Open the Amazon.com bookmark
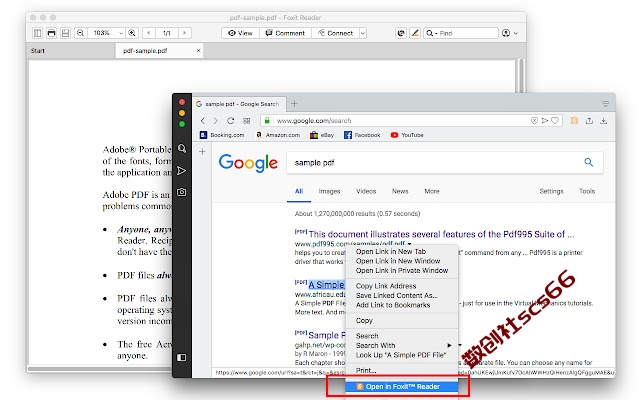The width and height of the screenshot is (640, 400). [x=278, y=135]
